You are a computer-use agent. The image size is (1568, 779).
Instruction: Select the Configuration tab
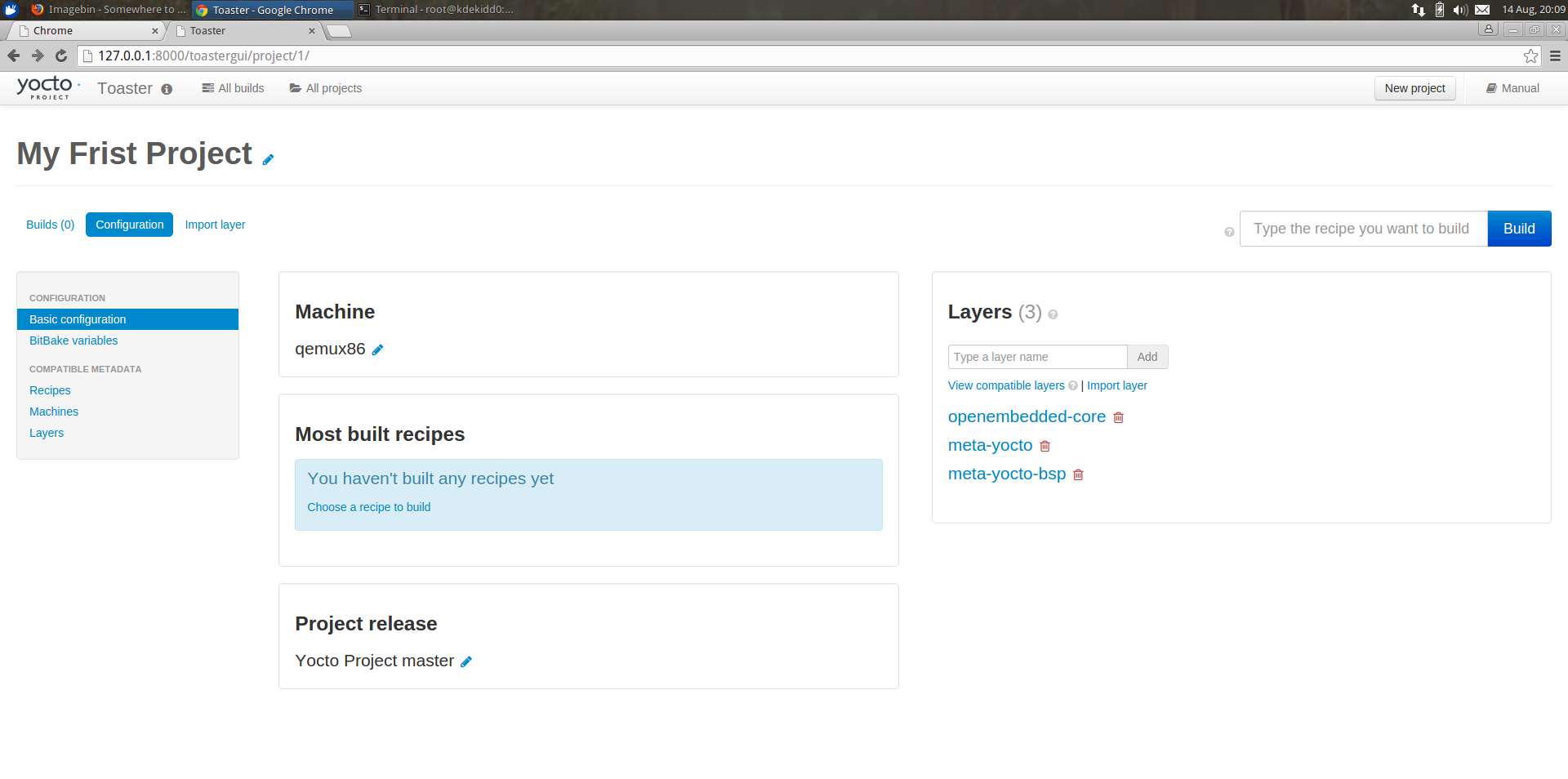point(129,225)
